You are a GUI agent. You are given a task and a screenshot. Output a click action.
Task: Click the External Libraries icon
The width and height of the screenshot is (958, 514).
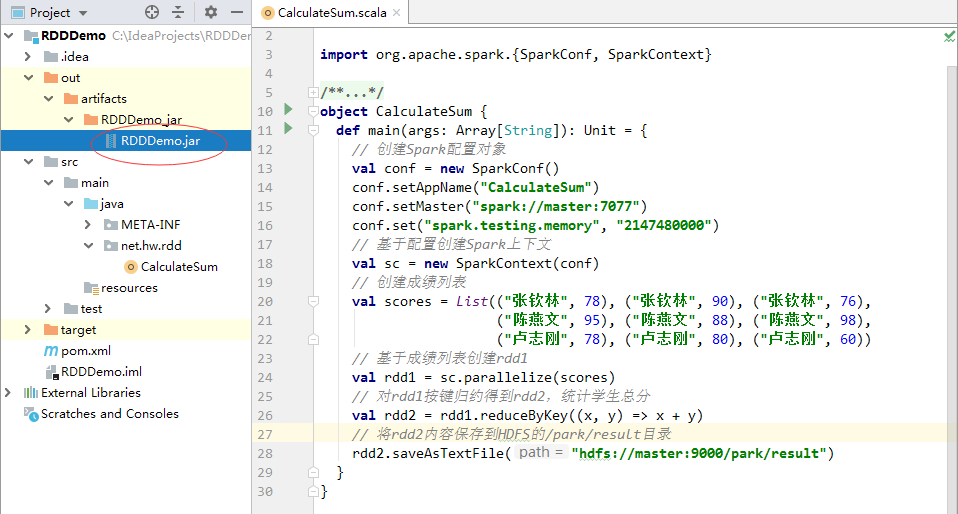31,392
